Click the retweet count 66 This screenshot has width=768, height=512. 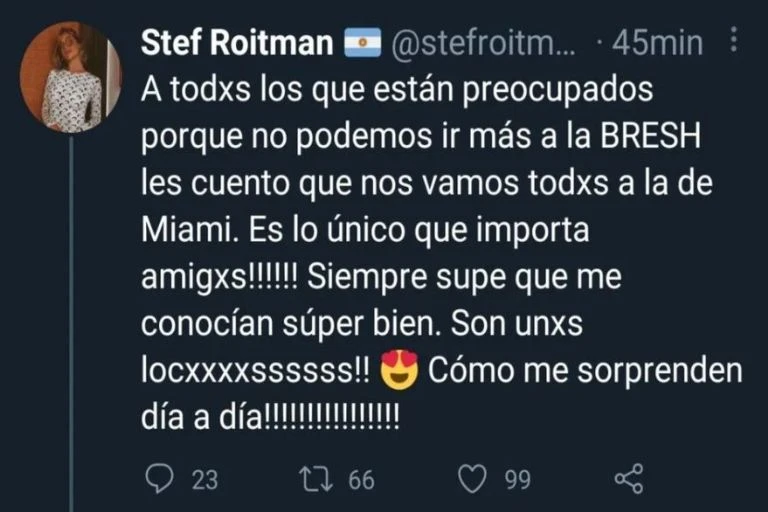tap(361, 480)
